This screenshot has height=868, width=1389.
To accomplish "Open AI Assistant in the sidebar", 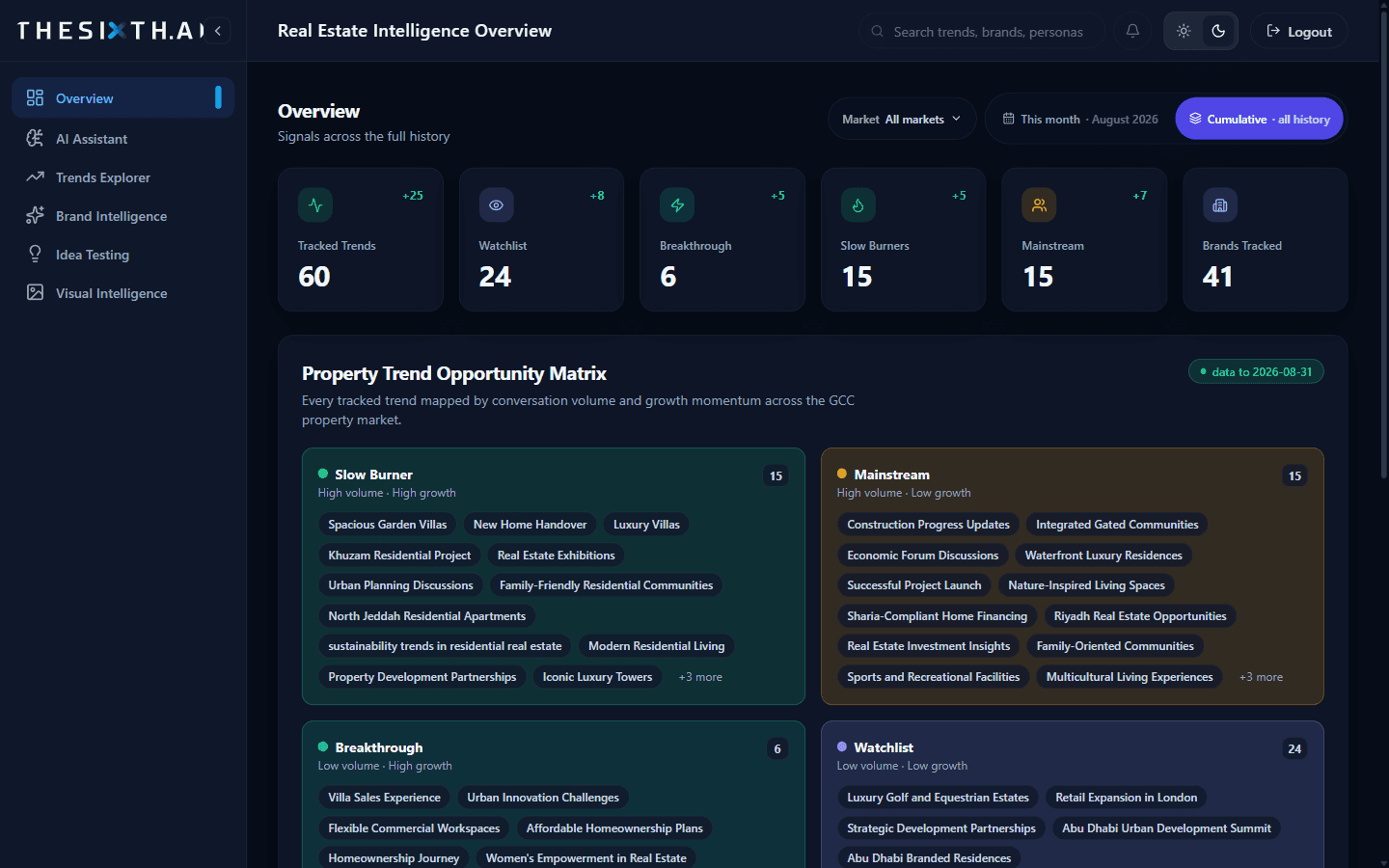I will click(x=123, y=138).
